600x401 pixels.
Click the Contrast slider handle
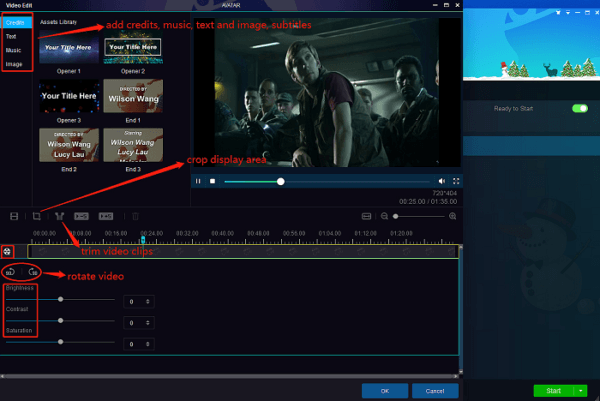click(x=60, y=321)
